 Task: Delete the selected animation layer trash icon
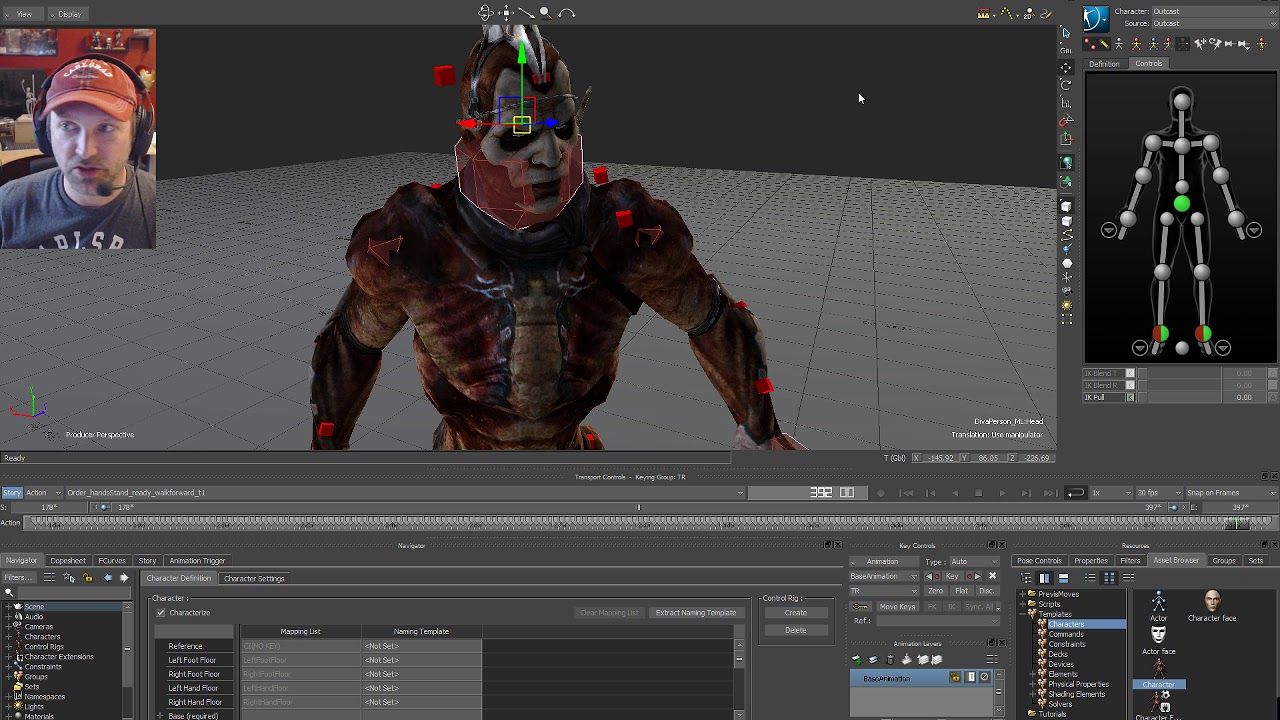(890, 659)
